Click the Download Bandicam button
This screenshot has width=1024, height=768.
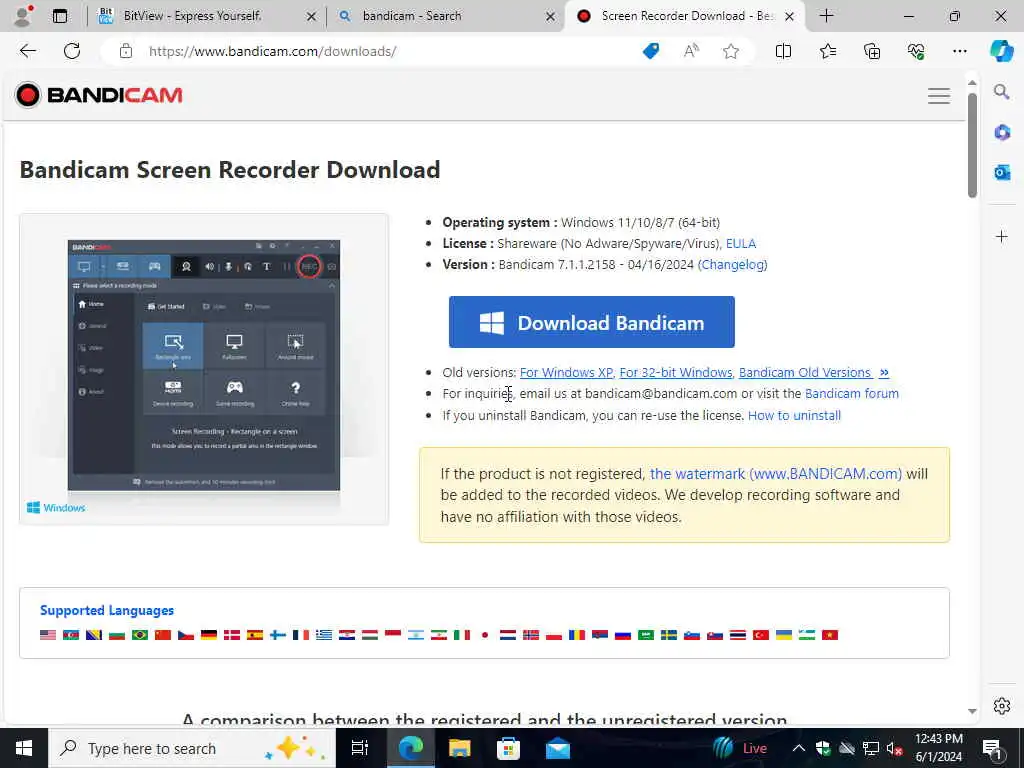592,322
